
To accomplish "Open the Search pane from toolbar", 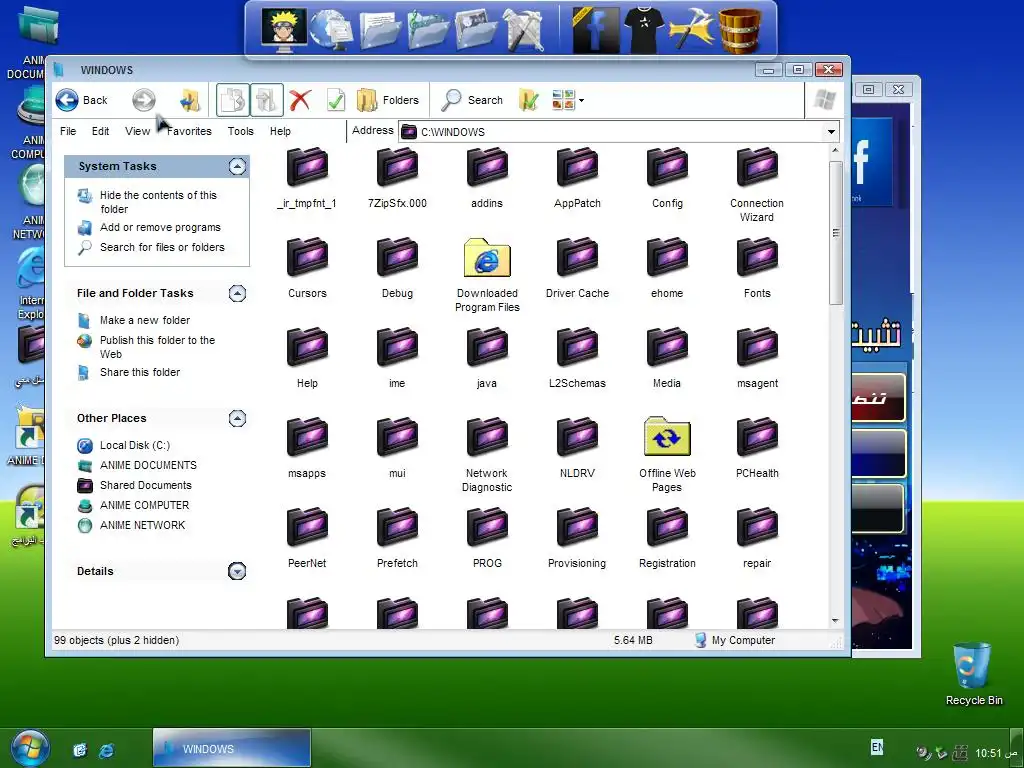I will click(x=472, y=100).
